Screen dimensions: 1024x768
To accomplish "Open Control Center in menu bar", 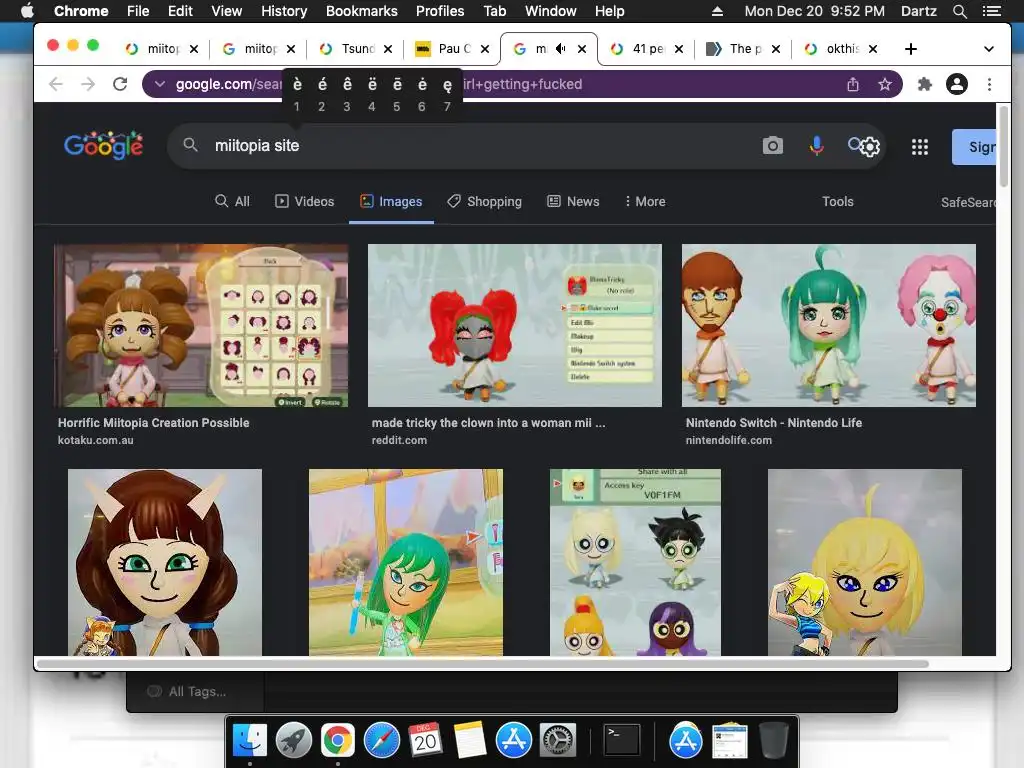I will (991, 11).
